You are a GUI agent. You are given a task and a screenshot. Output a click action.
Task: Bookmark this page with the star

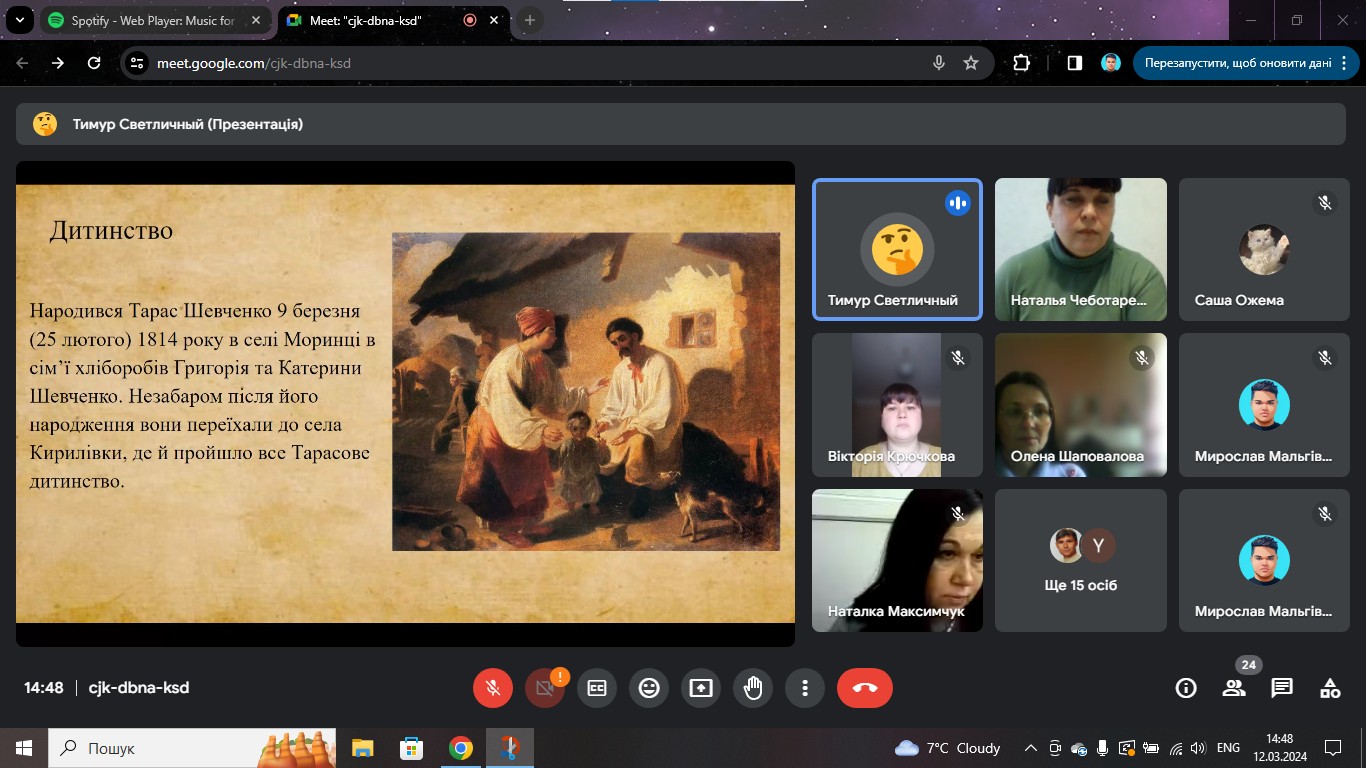coord(971,63)
